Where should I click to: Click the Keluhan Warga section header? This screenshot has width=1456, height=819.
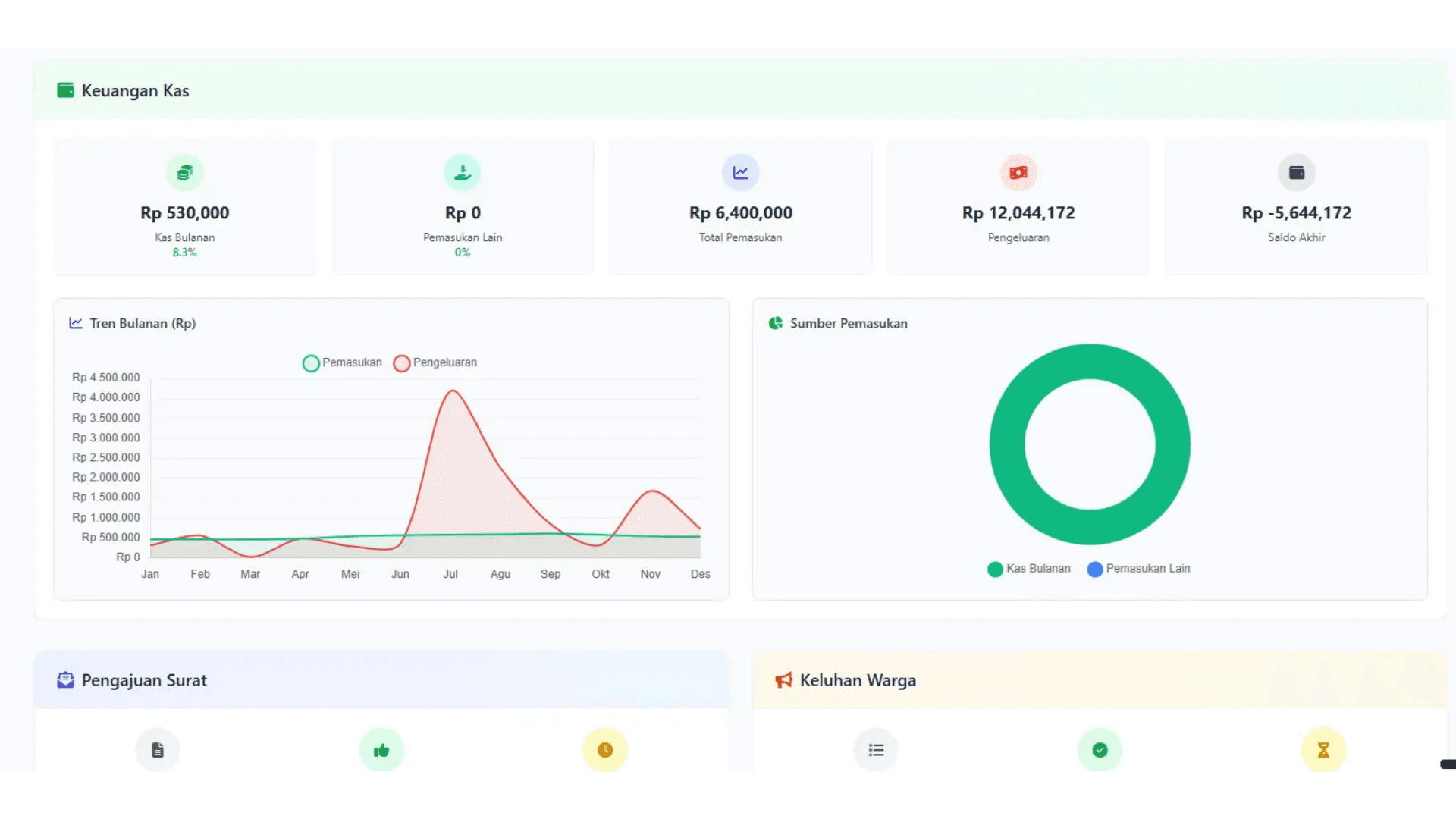coord(857,680)
